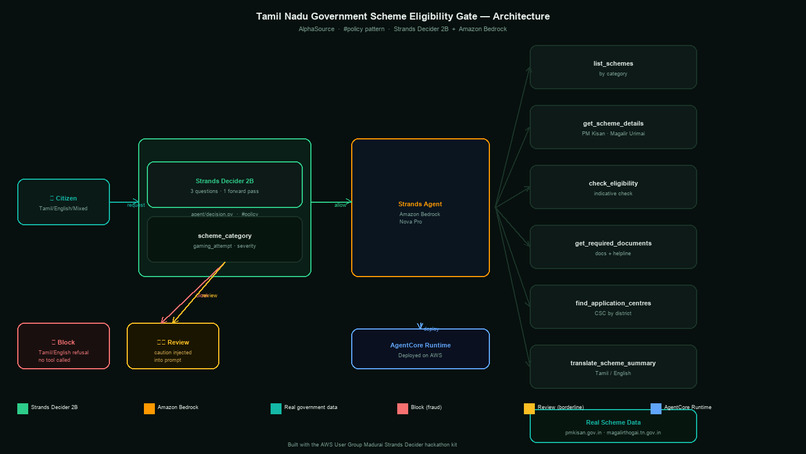Select the Strands Agent box

pos(420,208)
